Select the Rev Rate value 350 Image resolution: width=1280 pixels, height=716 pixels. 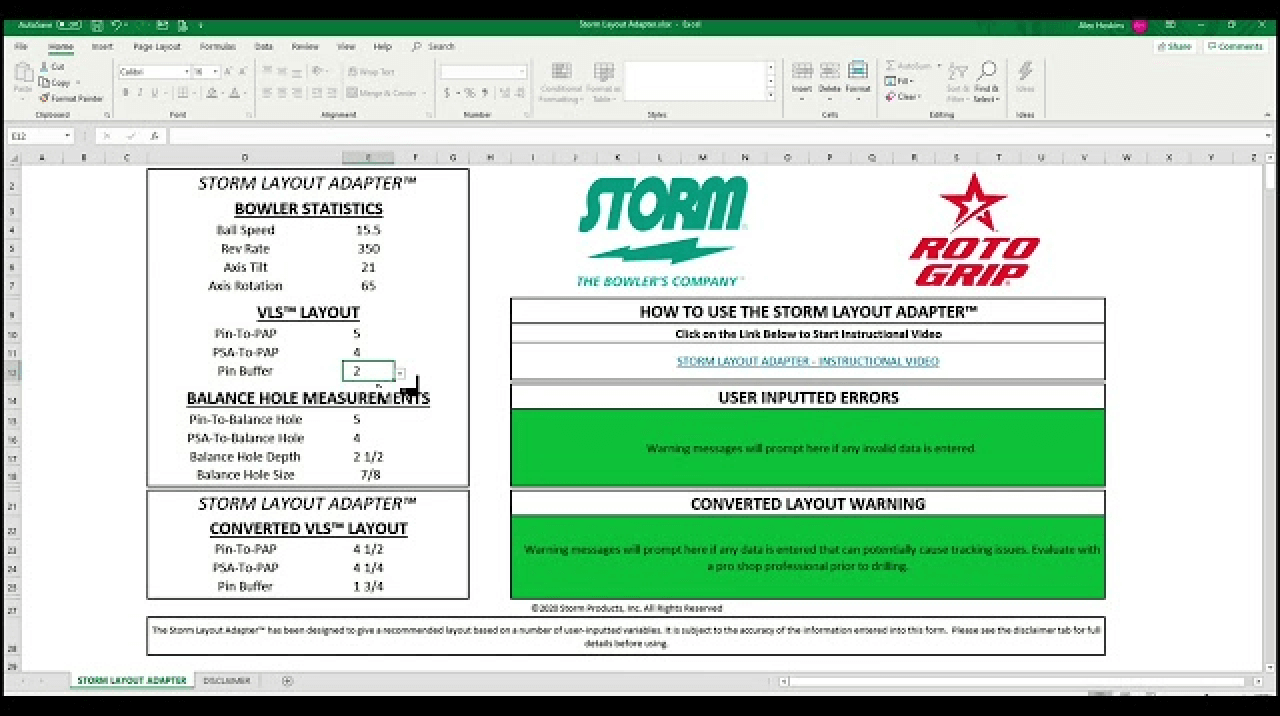[x=368, y=249]
